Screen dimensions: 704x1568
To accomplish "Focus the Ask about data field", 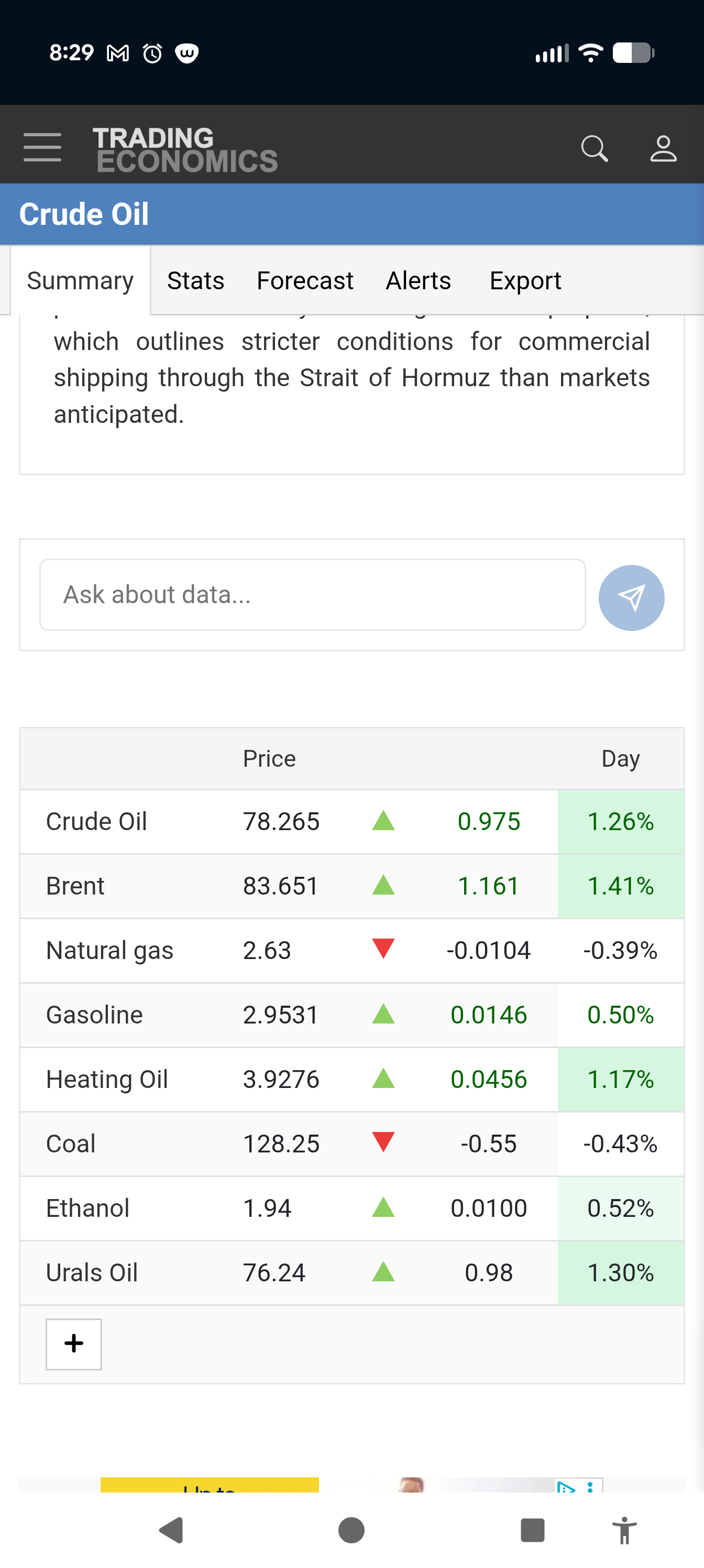I will click(312, 594).
